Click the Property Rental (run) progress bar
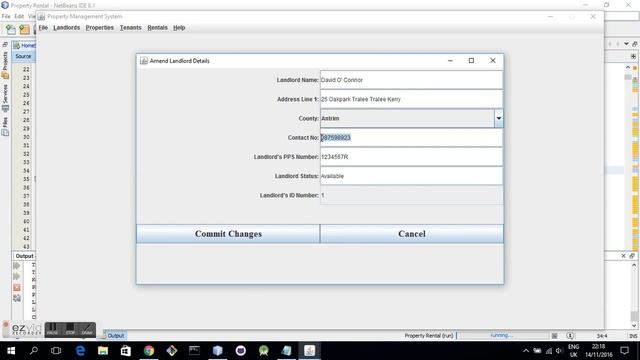The image size is (640, 360). tap(501, 336)
